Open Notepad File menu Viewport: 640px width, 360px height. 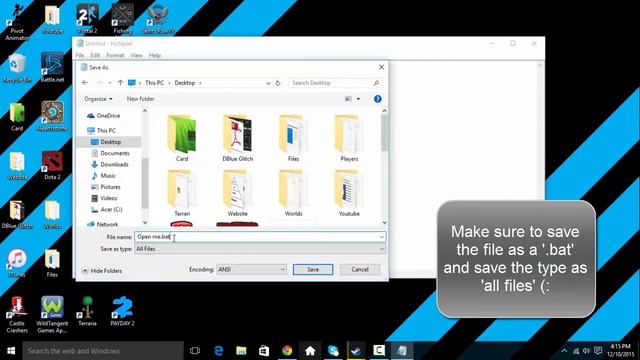(80, 55)
